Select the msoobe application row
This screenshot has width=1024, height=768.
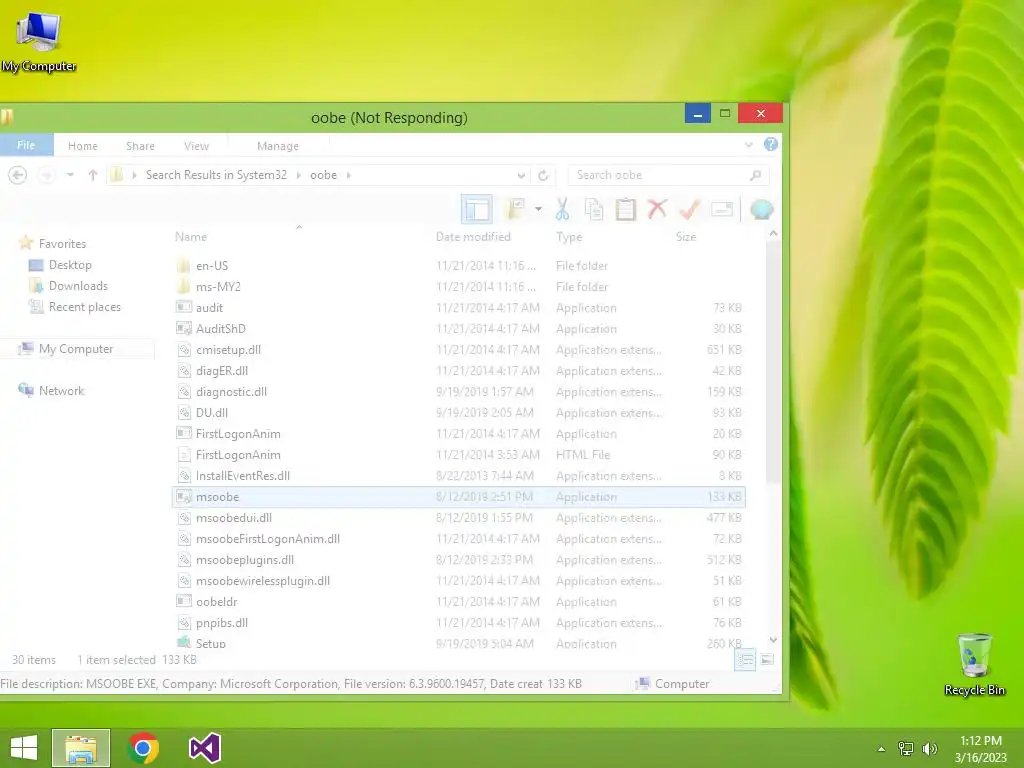[x=458, y=496]
